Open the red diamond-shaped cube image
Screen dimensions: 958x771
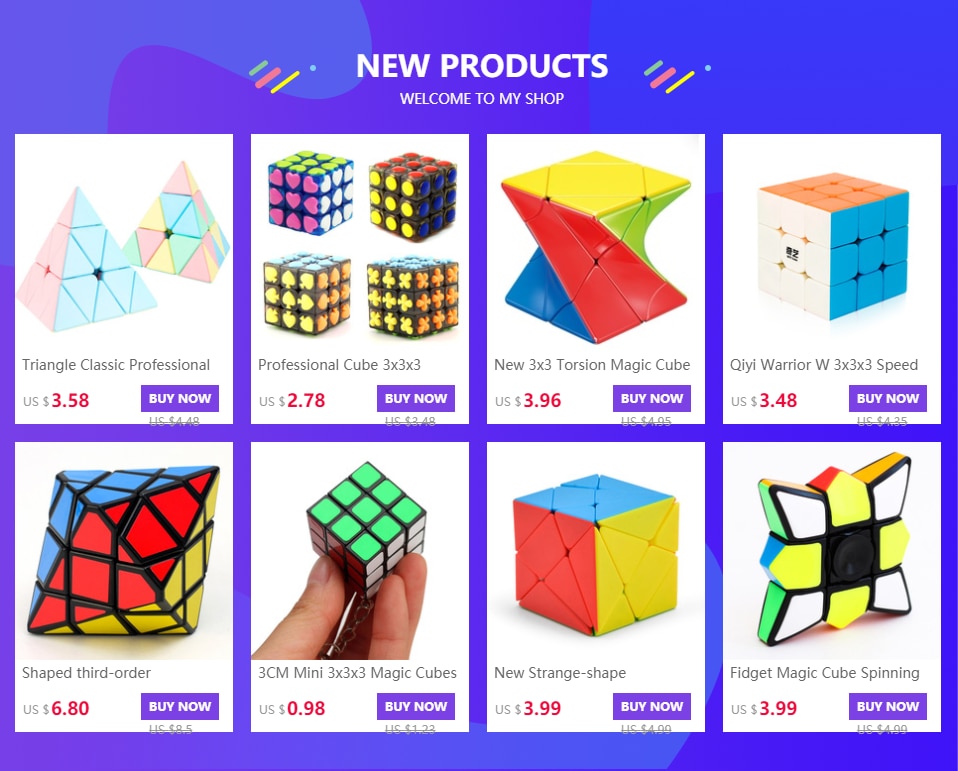(x=124, y=551)
